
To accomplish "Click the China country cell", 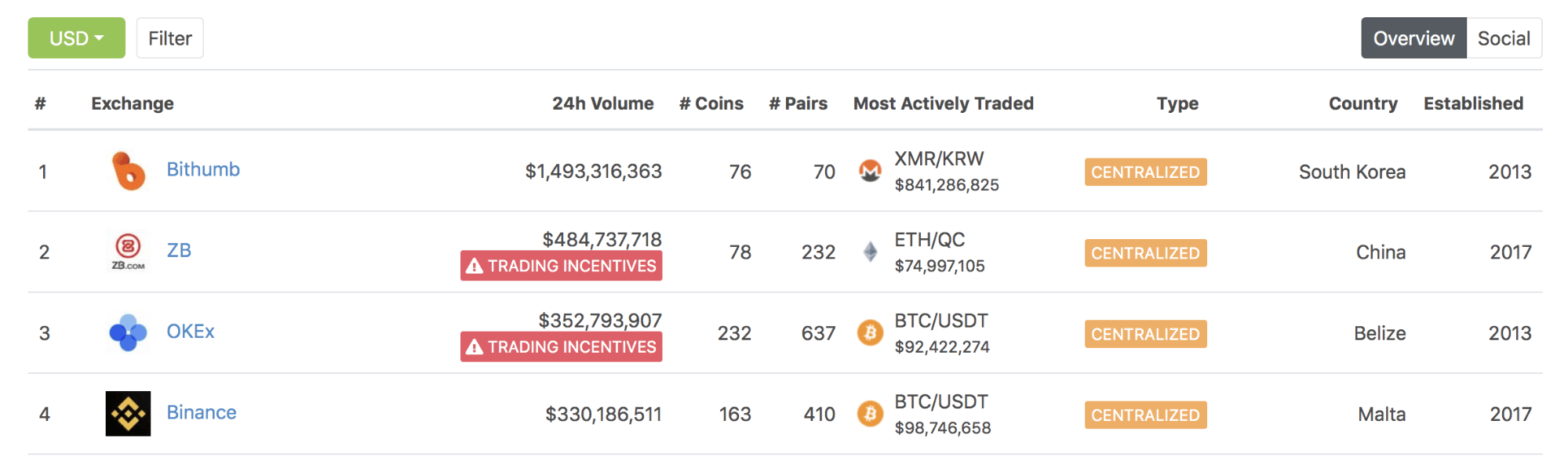I will [x=1381, y=252].
